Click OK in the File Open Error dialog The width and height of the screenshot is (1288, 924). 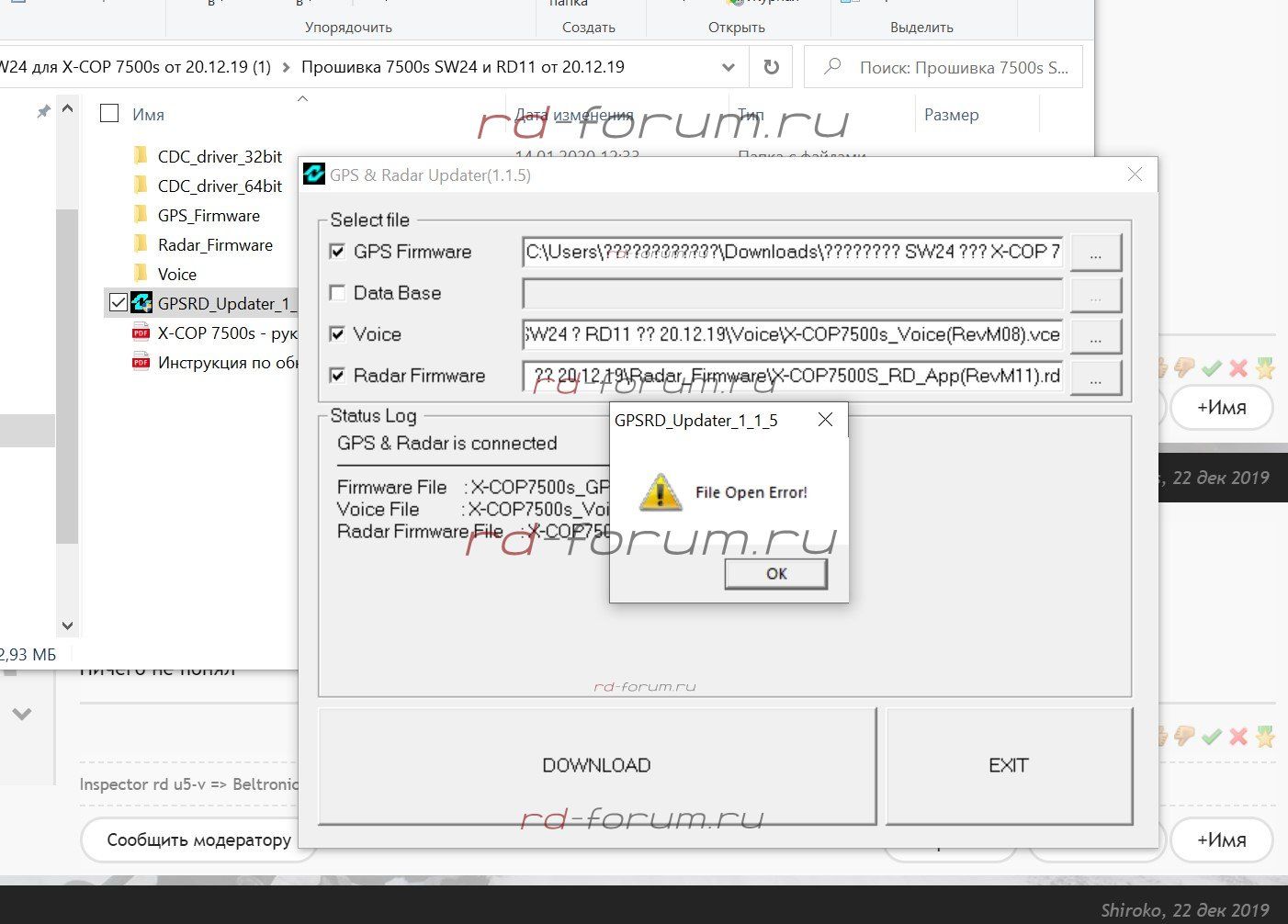click(775, 574)
